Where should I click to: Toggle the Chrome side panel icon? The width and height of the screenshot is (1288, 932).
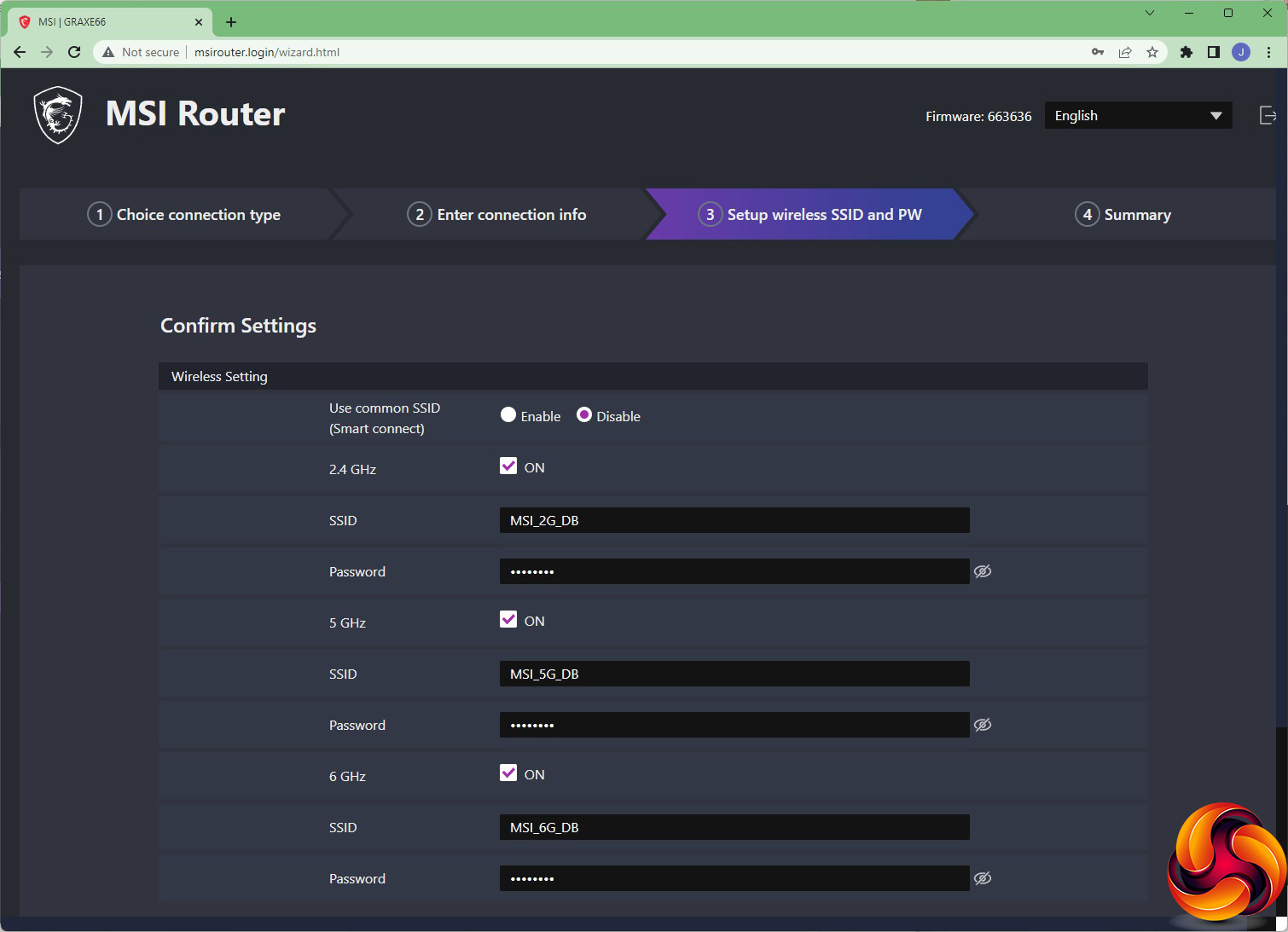point(1213,52)
